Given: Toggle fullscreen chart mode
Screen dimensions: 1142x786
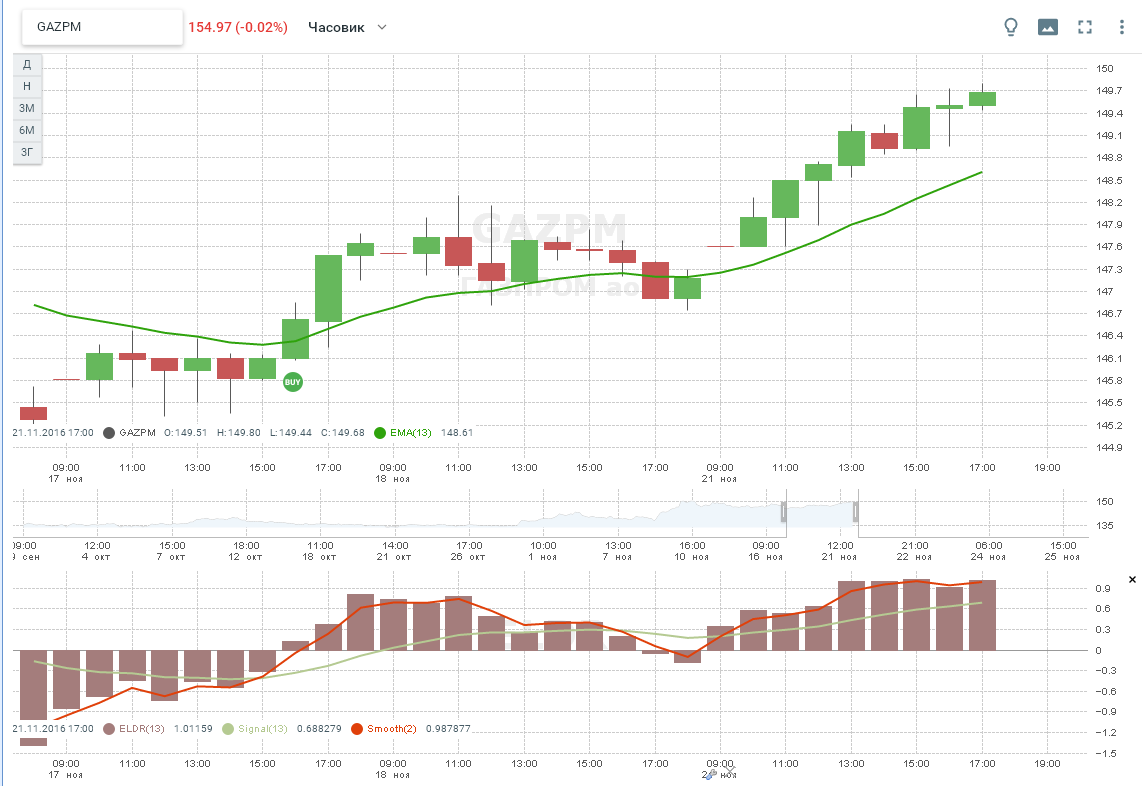Looking at the screenshot, I should click(x=1084, y=27).
